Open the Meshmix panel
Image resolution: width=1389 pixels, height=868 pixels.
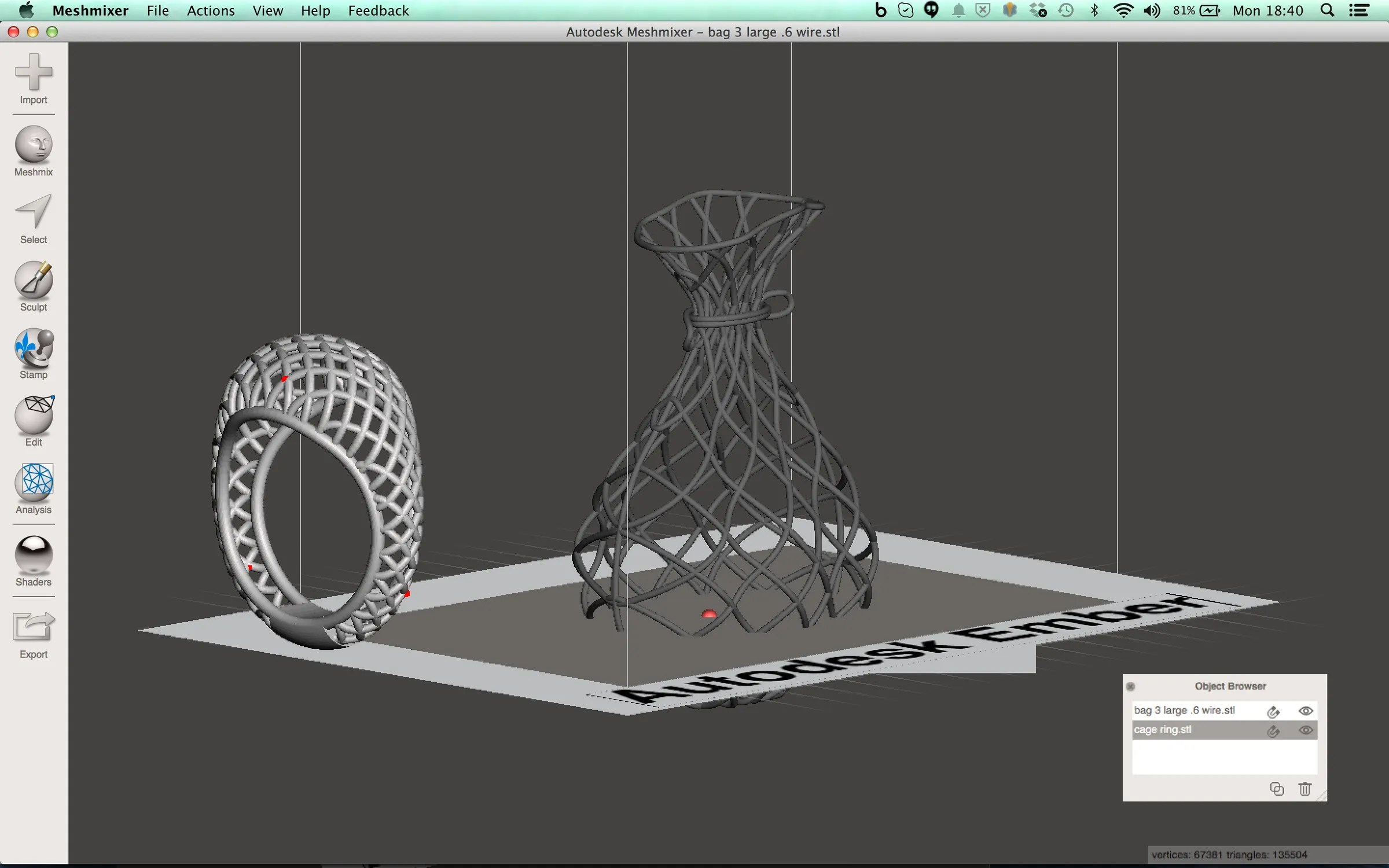pyautogui.click(x=34, y=151)
